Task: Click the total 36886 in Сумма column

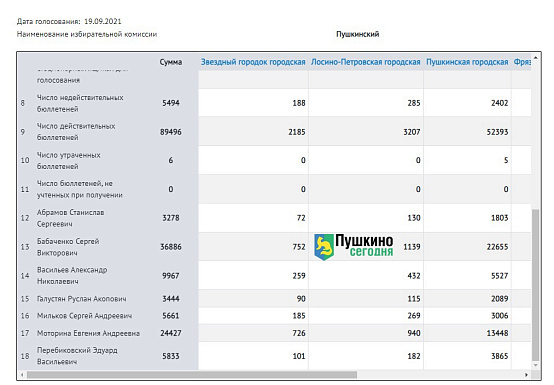Action: (171, 247)
